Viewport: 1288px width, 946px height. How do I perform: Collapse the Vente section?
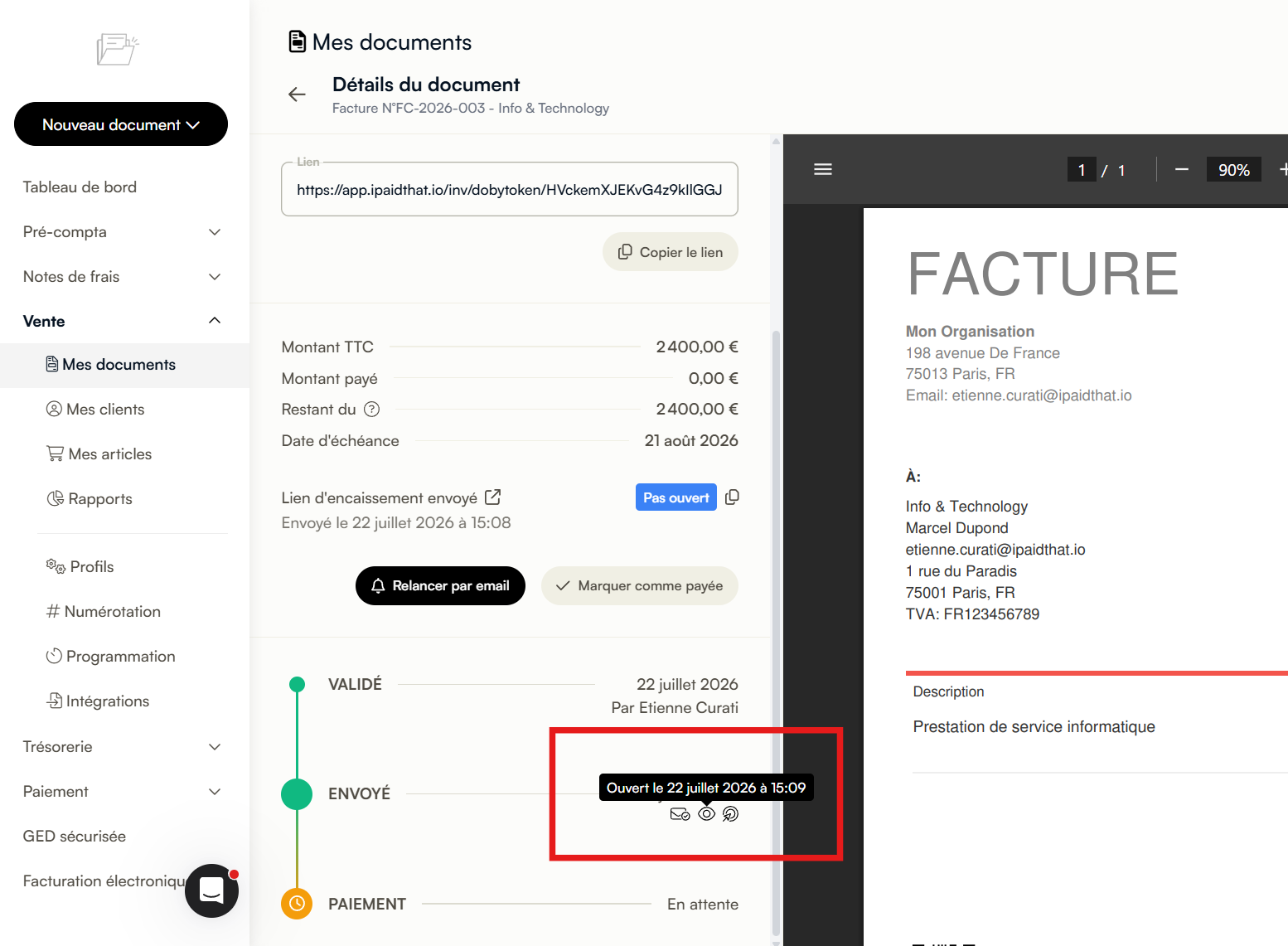pos(122,321)
